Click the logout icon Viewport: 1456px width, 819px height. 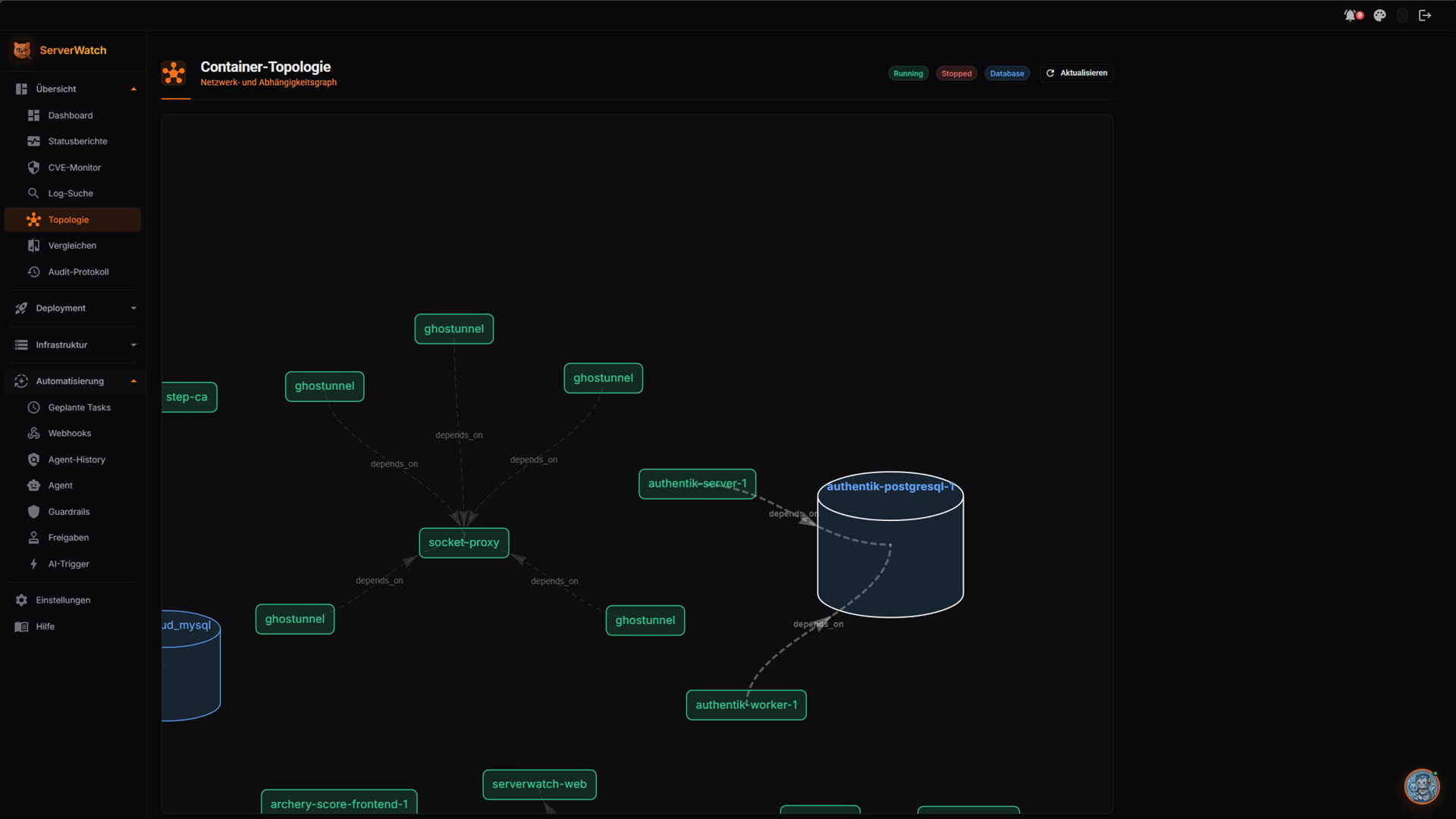(1425, 15)
